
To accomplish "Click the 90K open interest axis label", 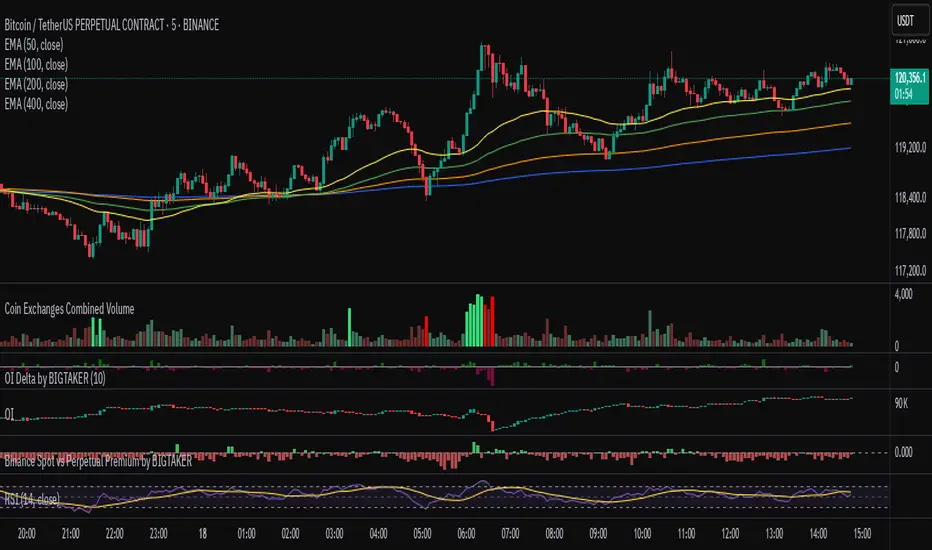I will 901,403.
